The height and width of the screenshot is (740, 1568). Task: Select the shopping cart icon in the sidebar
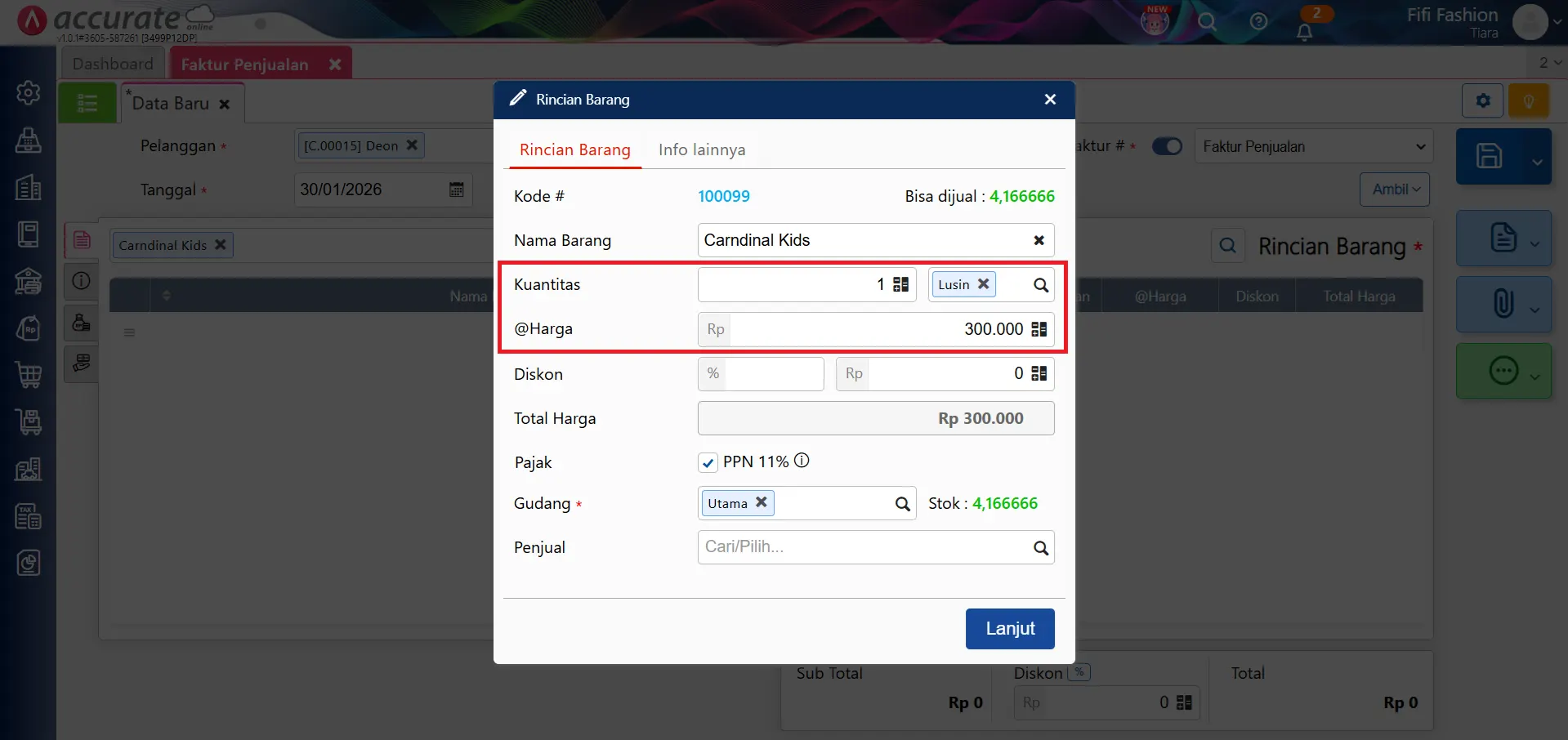[x=28, y=375]
